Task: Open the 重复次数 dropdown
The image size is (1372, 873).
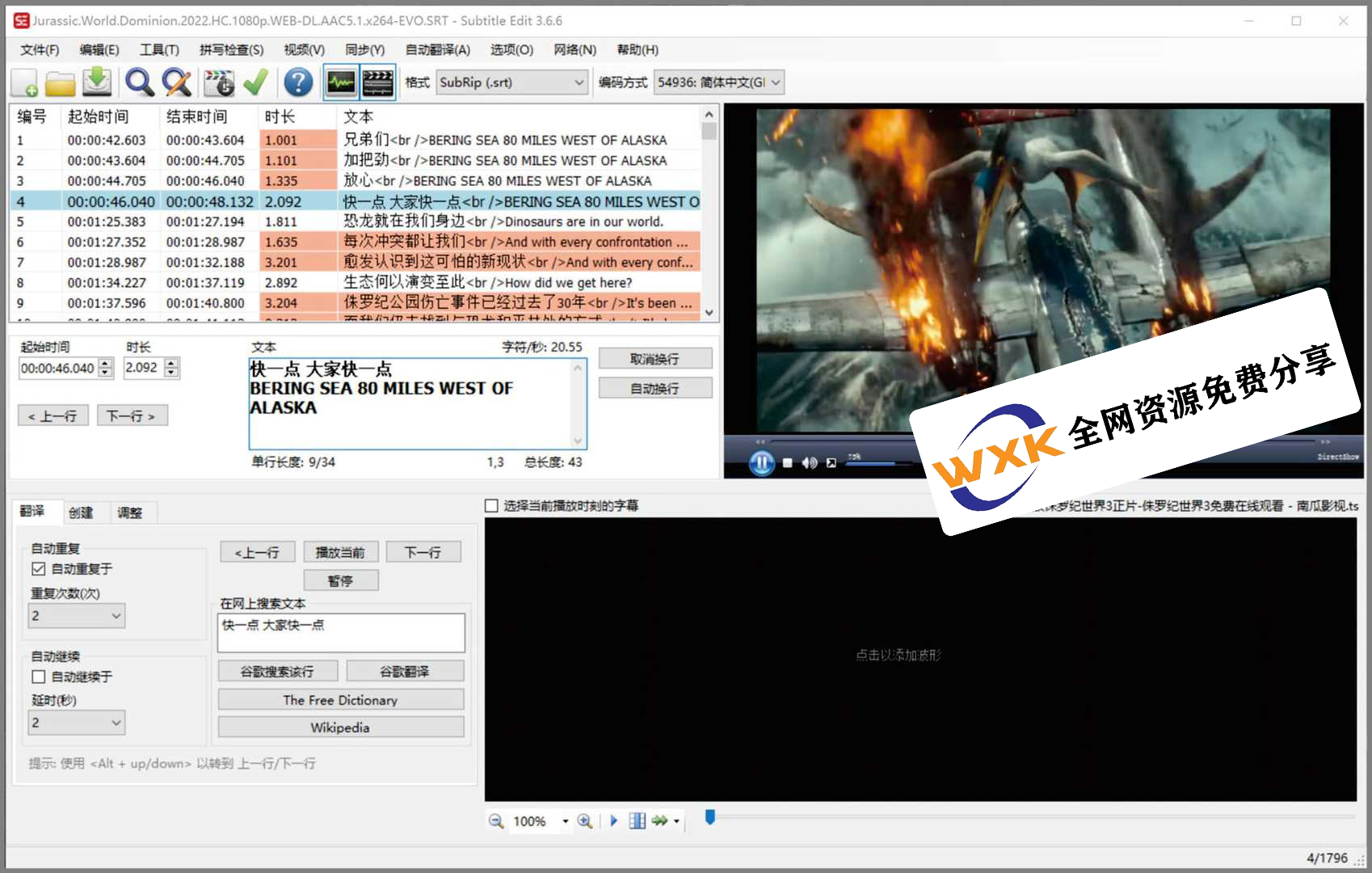Action: 77,616
